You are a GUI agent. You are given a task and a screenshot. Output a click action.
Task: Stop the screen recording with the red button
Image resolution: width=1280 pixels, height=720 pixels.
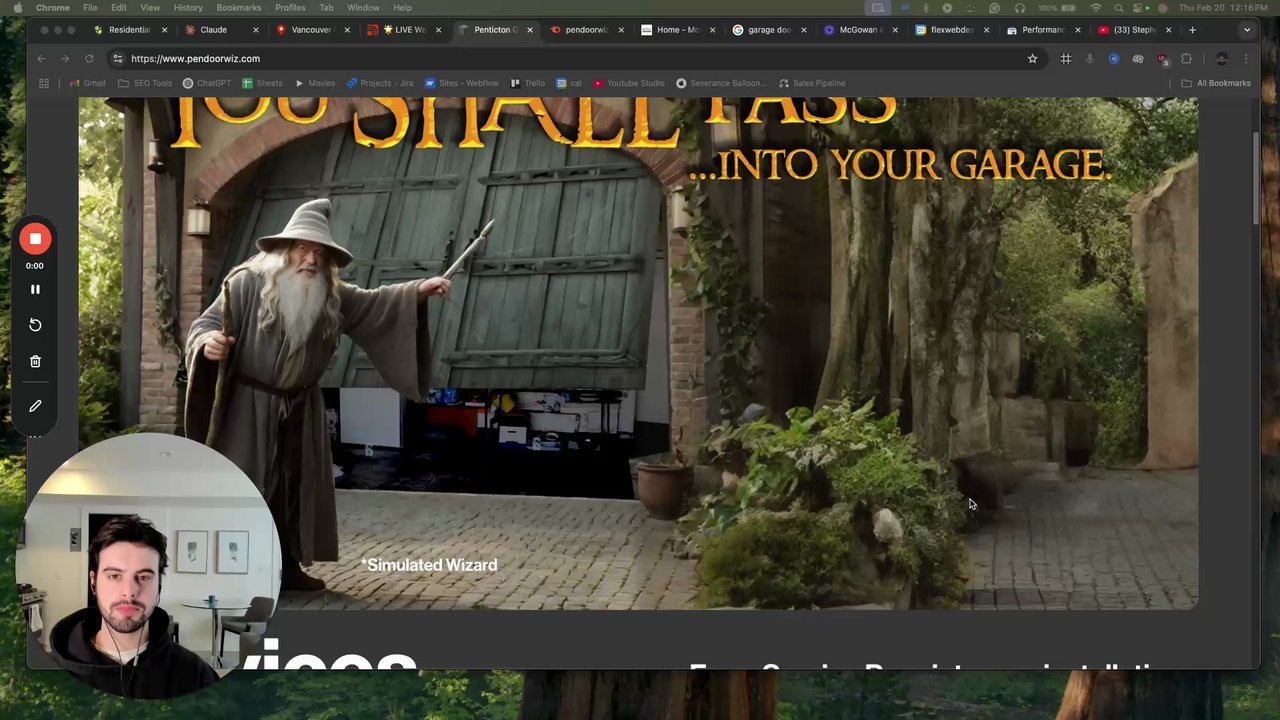(x=35, y=239)
